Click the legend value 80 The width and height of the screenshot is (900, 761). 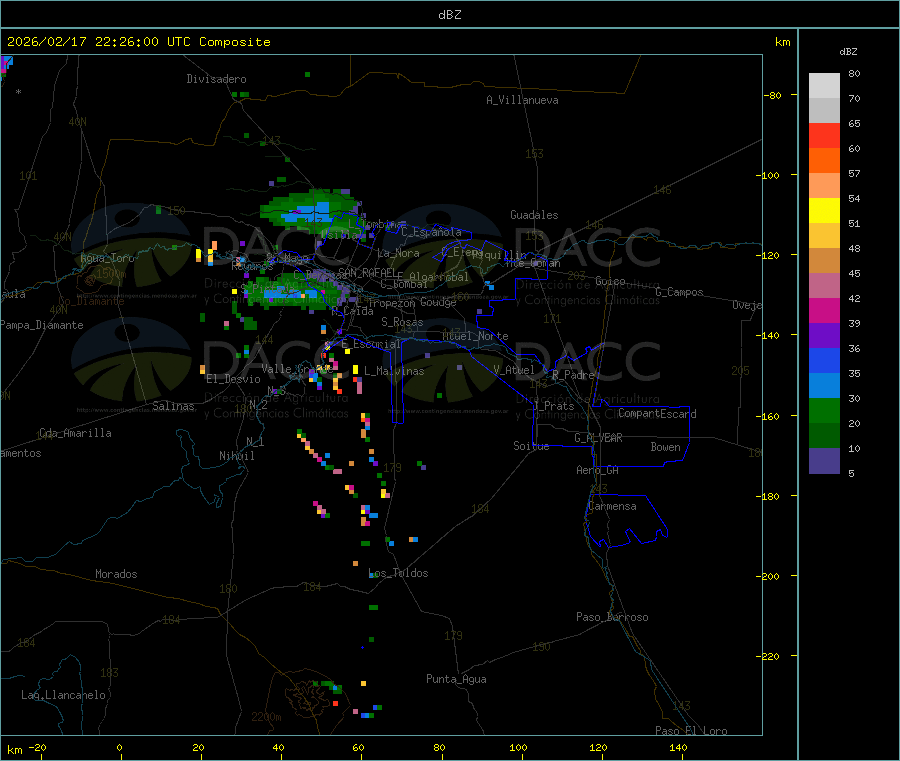coord(854,73)
